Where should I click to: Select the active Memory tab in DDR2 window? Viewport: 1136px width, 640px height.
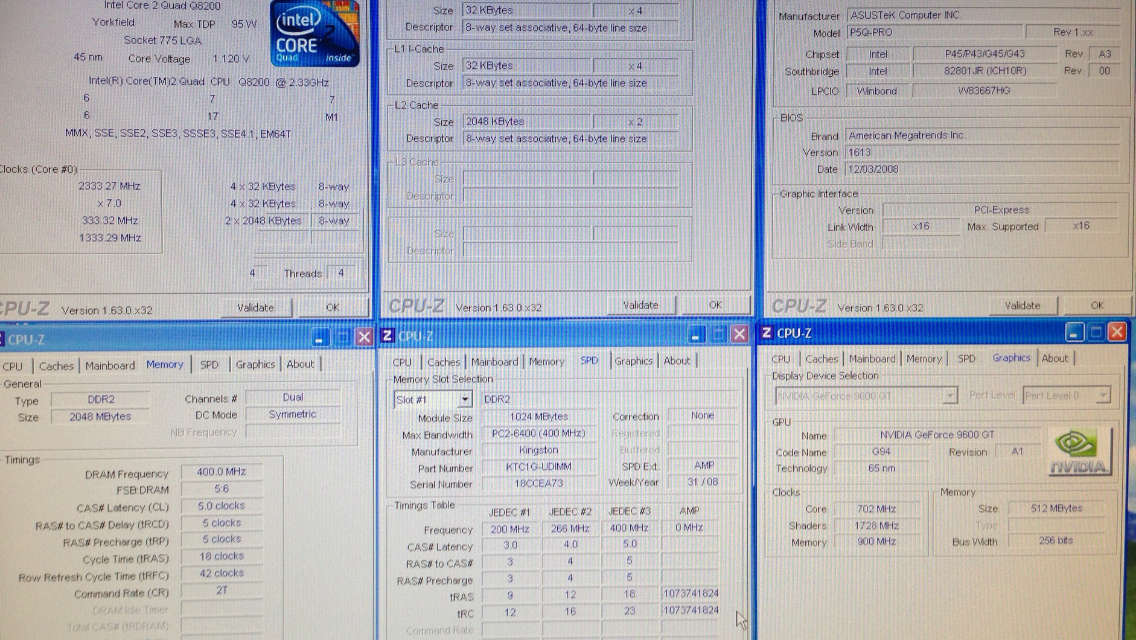(165, 365)
